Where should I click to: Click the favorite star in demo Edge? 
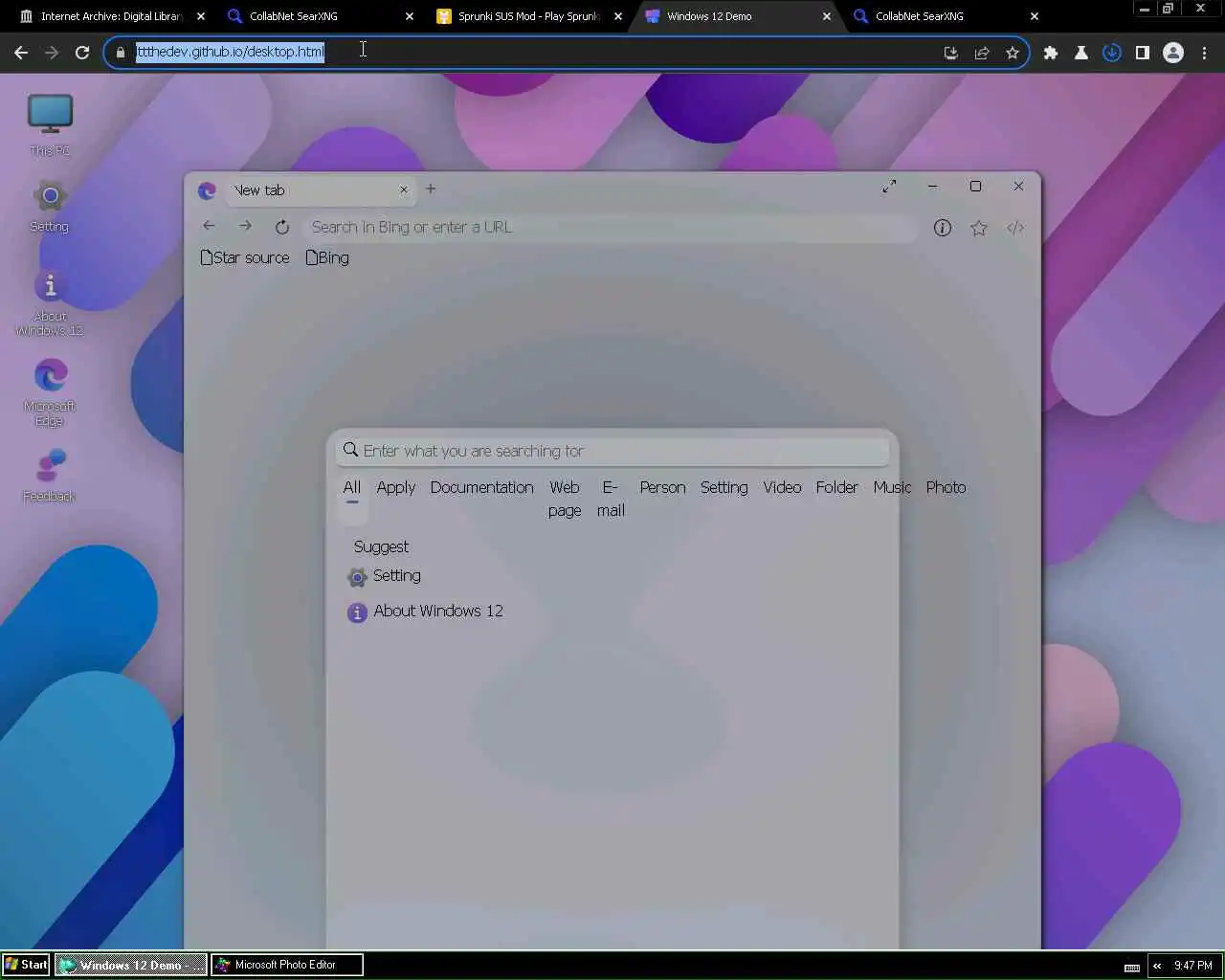point(979,228)
